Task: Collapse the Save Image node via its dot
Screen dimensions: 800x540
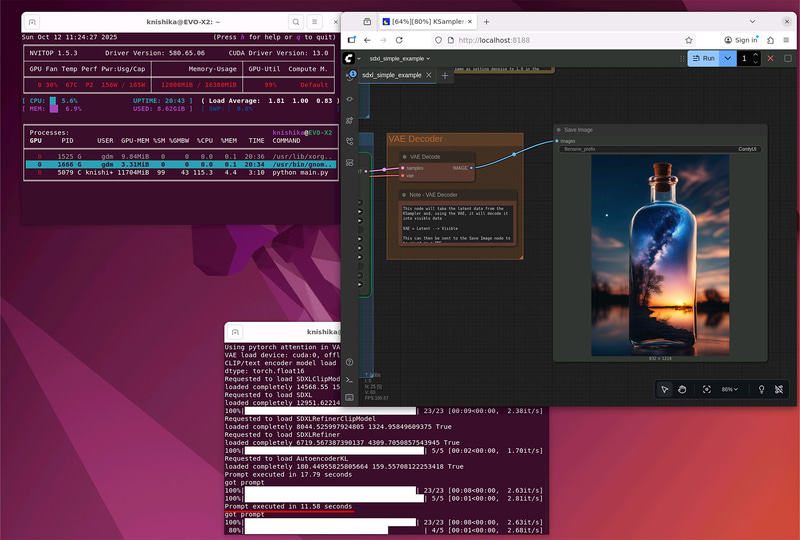Action: [559, 130]
